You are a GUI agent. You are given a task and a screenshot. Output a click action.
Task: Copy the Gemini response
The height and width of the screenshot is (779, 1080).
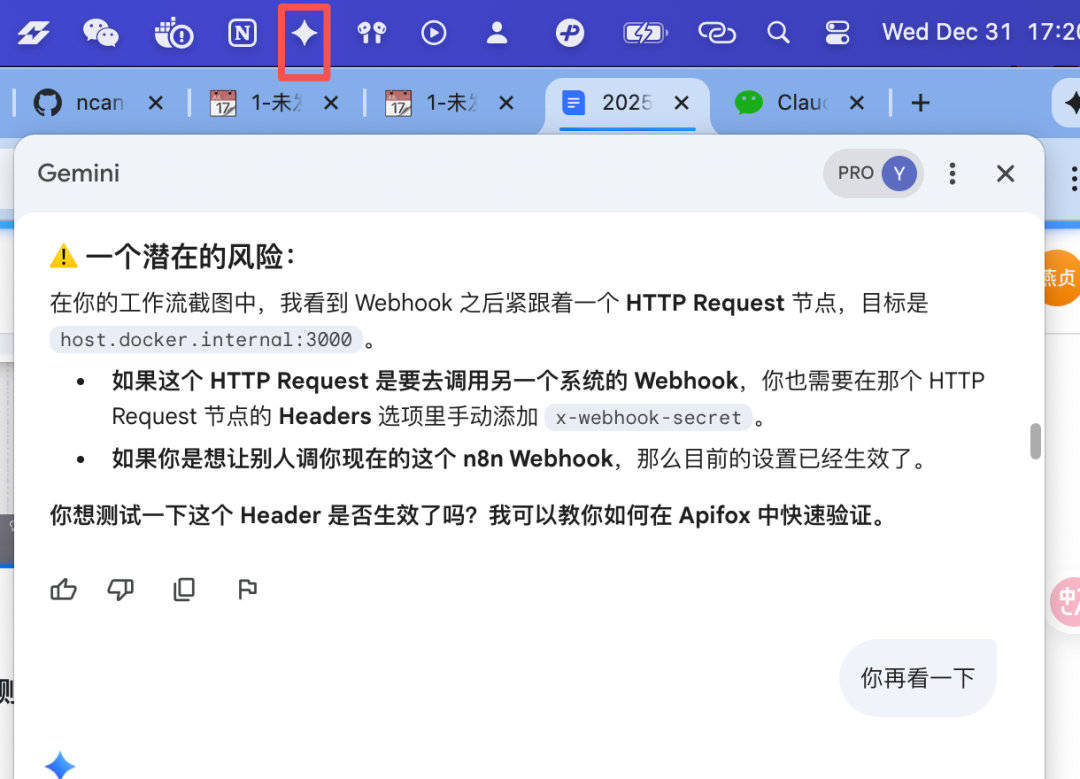pyautogui.click(x=184, y=589)
